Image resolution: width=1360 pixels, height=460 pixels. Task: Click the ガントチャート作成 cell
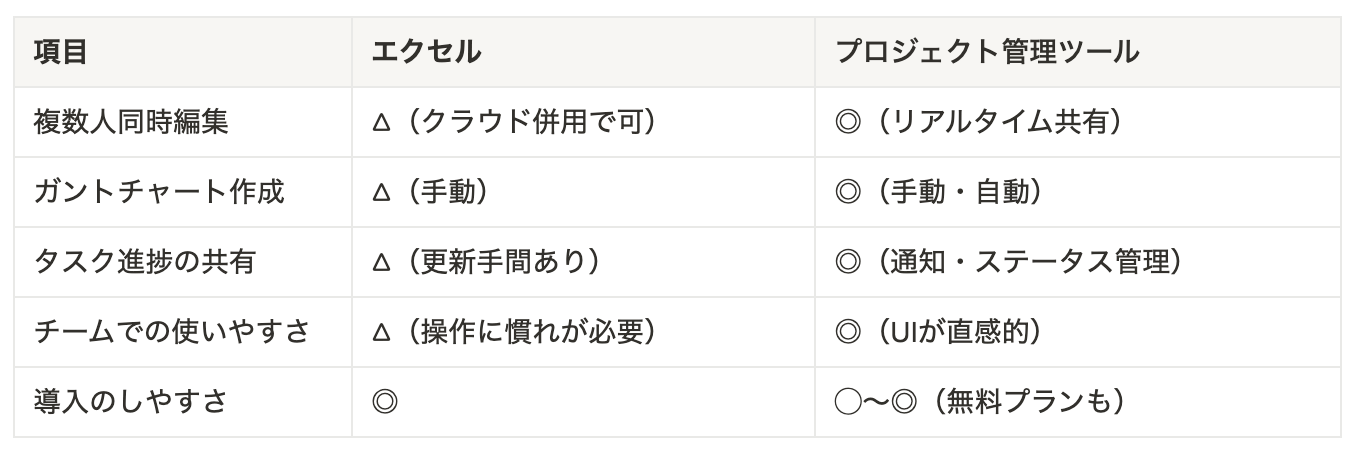[x=183, y=192]
